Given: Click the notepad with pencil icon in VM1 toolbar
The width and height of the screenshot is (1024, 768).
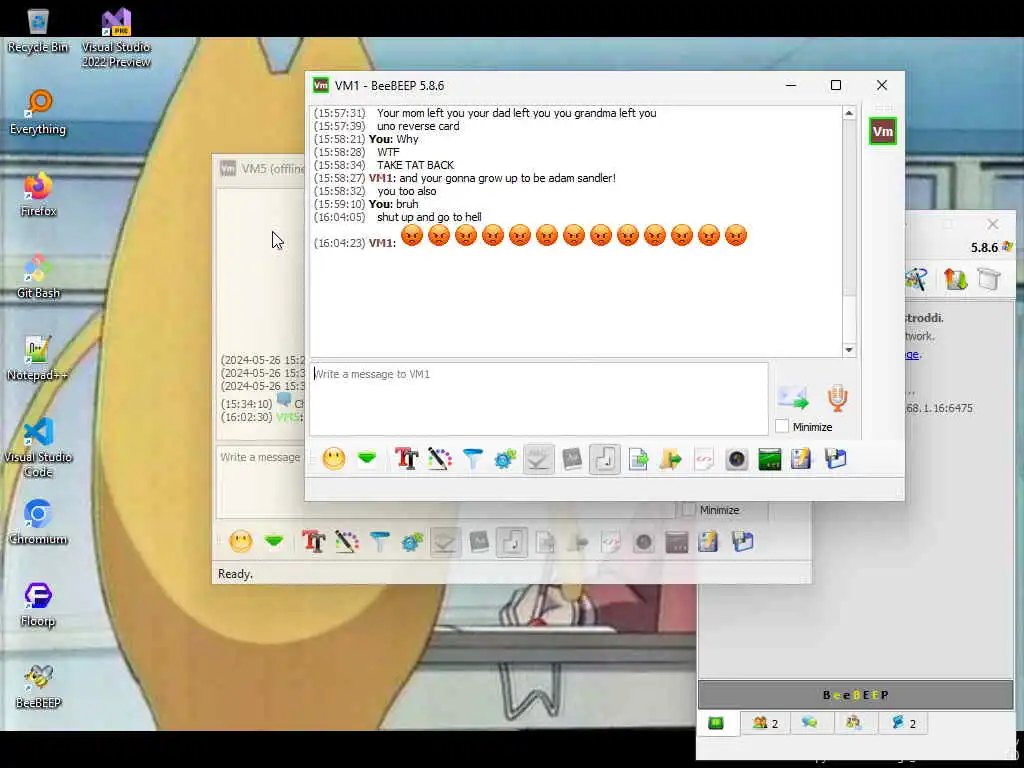Looking at the screenshot, I should pos(801,458).
